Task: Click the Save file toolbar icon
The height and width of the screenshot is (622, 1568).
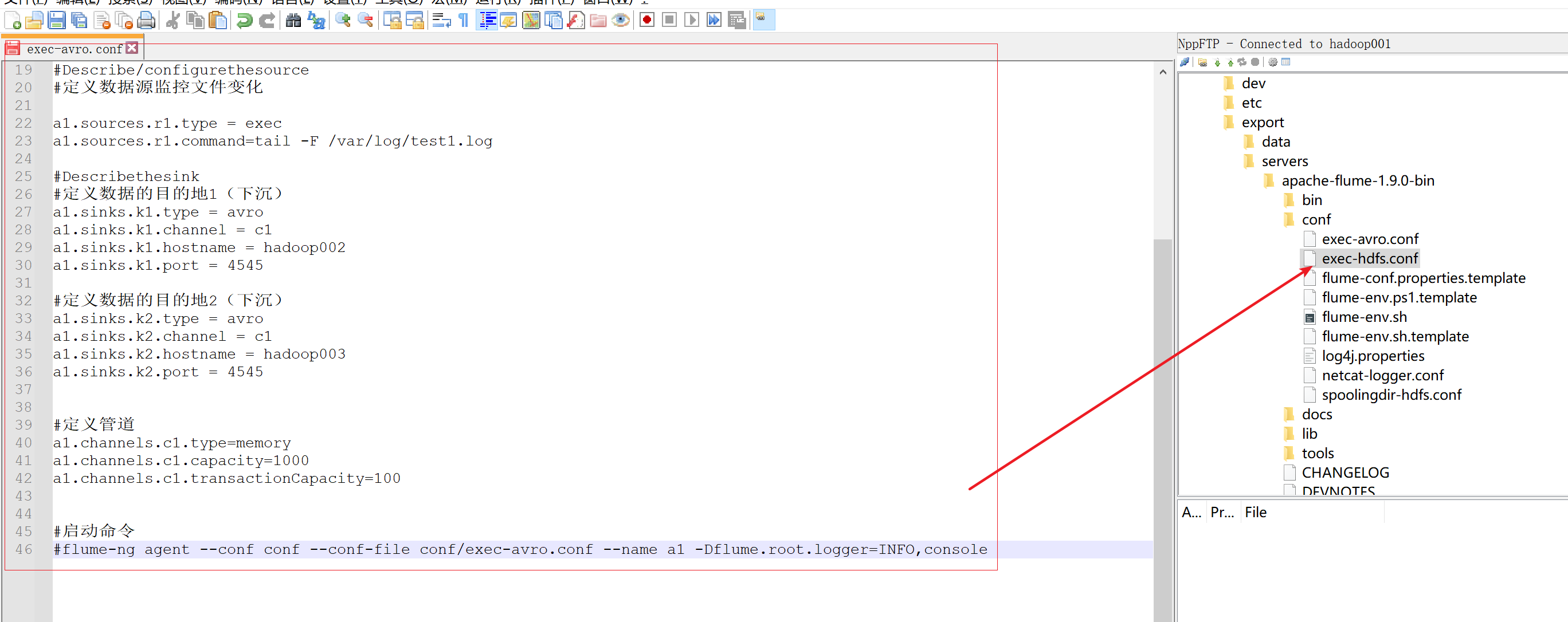Action: (57, 21)
